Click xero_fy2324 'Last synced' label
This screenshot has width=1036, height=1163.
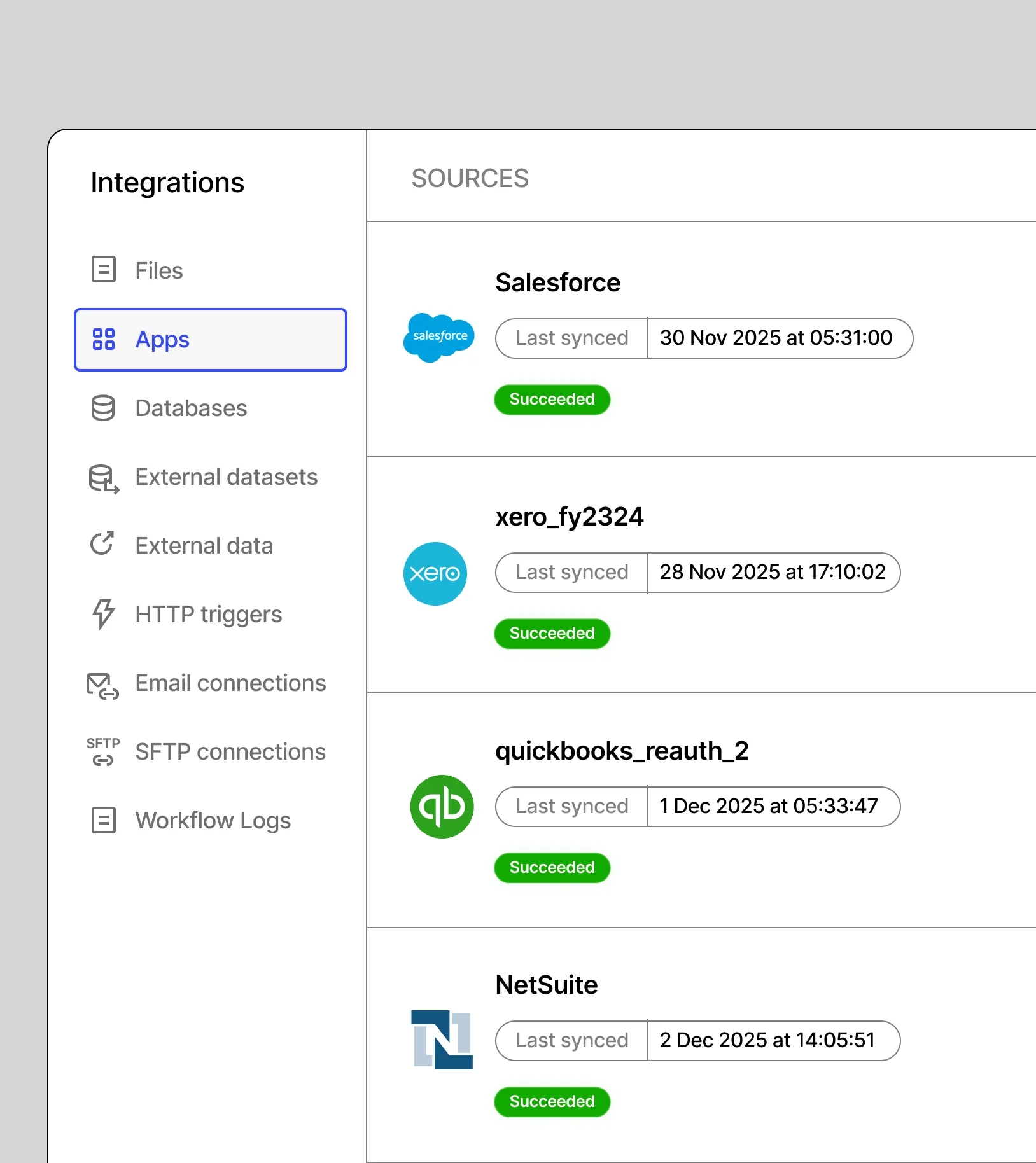tap(572, 572)
